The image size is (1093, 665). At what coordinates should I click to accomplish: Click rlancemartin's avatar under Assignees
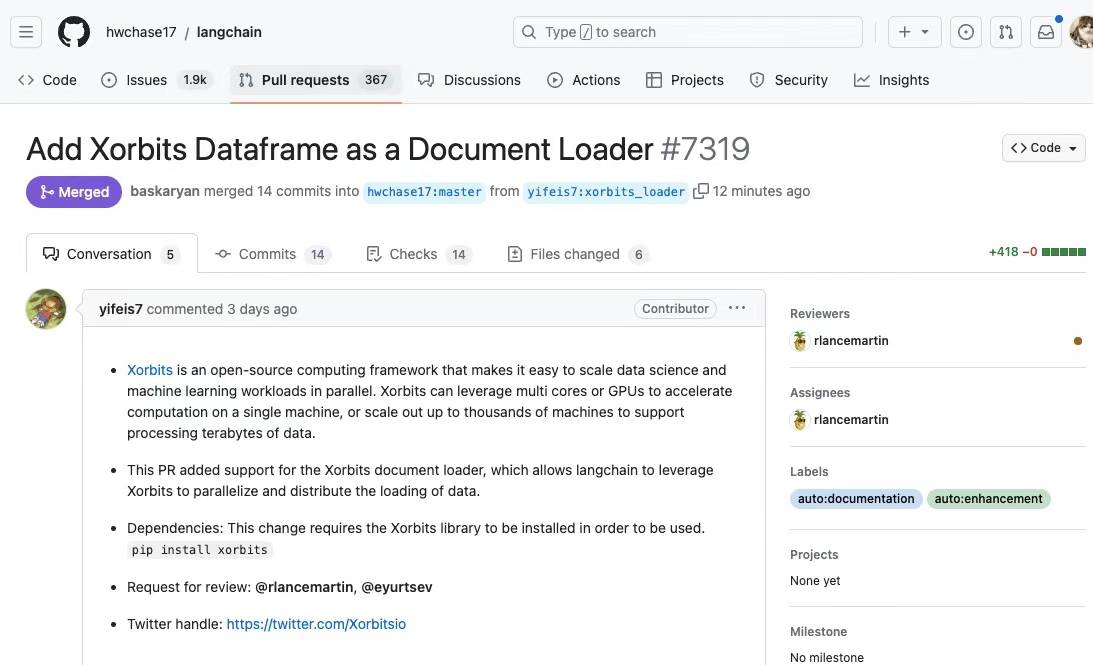[x=800, y=420]
